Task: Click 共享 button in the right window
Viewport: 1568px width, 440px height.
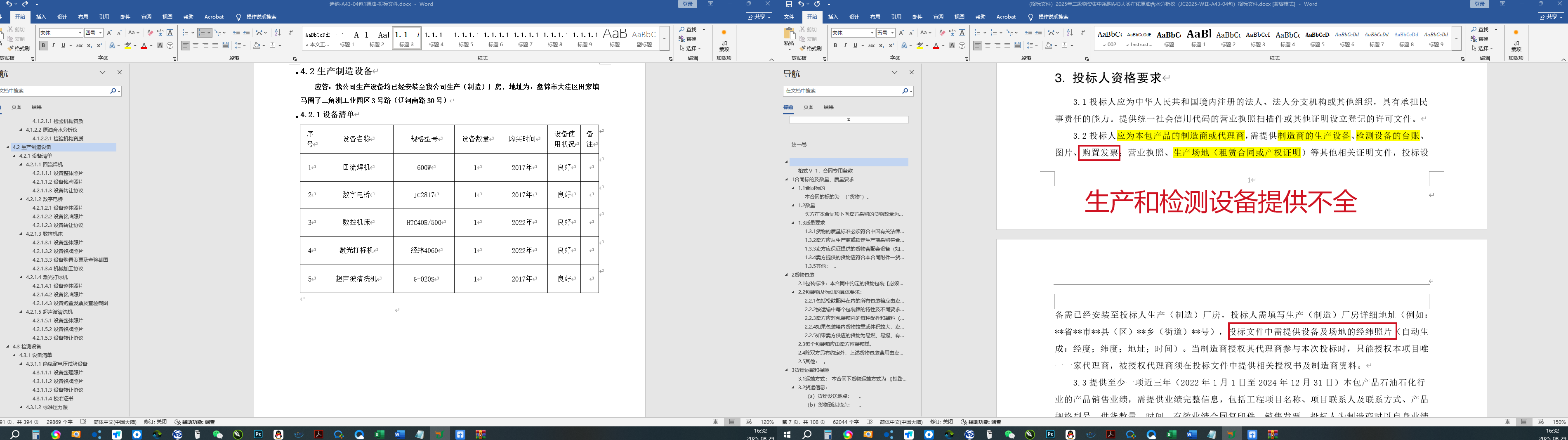Action: point(1550,17)
